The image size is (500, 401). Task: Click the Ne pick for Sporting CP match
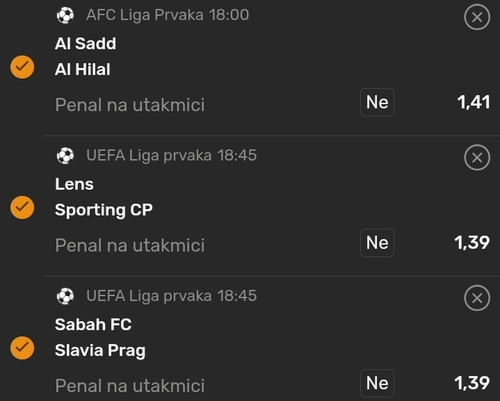377,243
